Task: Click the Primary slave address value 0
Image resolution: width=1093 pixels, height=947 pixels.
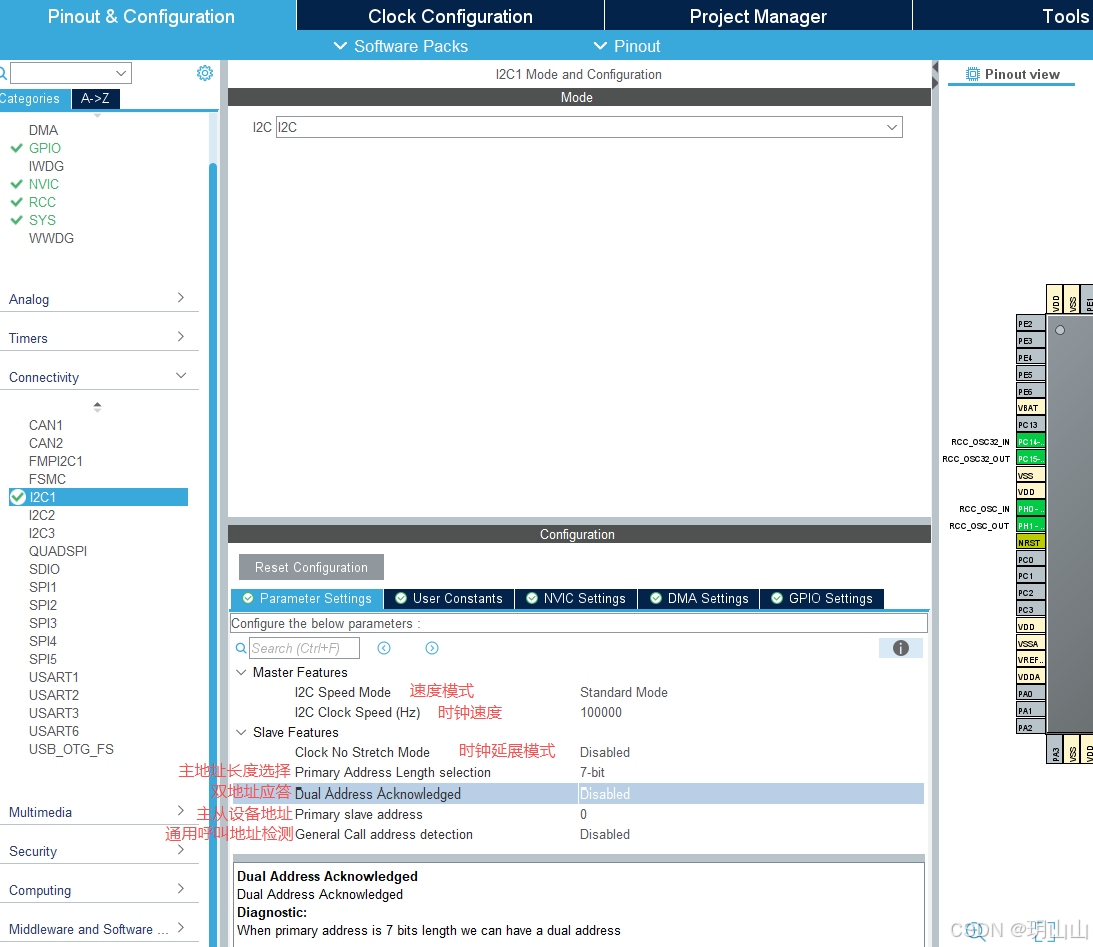Action: 583,814
